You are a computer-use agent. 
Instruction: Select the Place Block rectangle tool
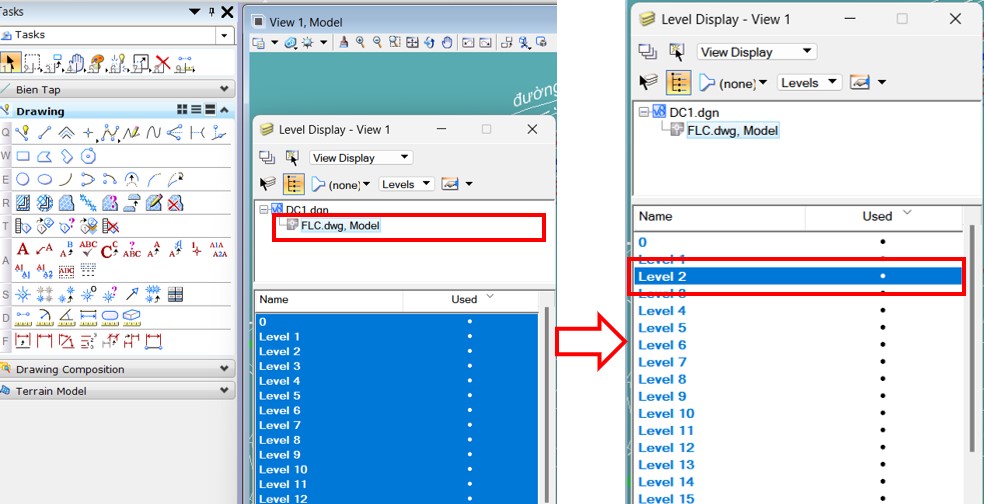tap(23, 156)
